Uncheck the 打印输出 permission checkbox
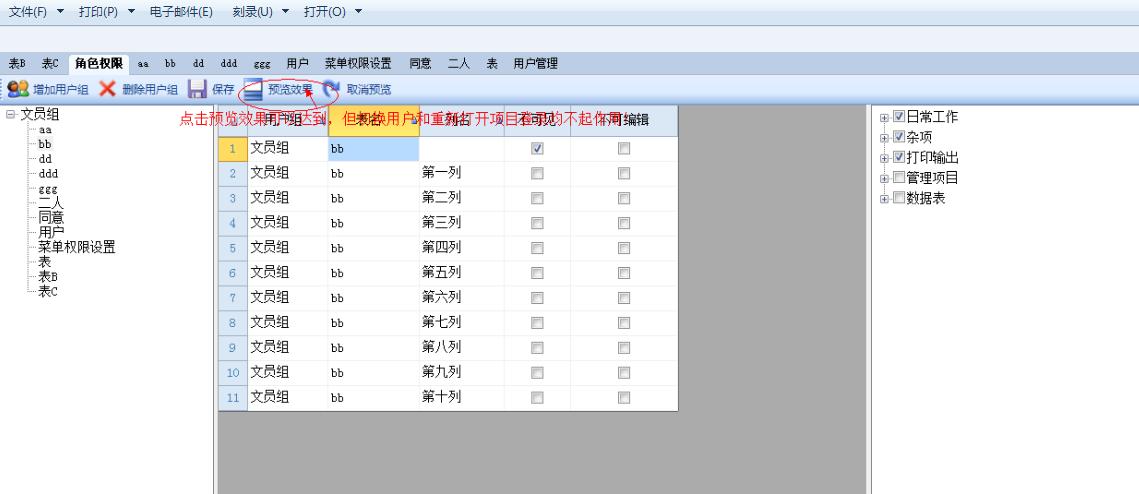Viewport: 1139px width, 494px height. point(898,158)
